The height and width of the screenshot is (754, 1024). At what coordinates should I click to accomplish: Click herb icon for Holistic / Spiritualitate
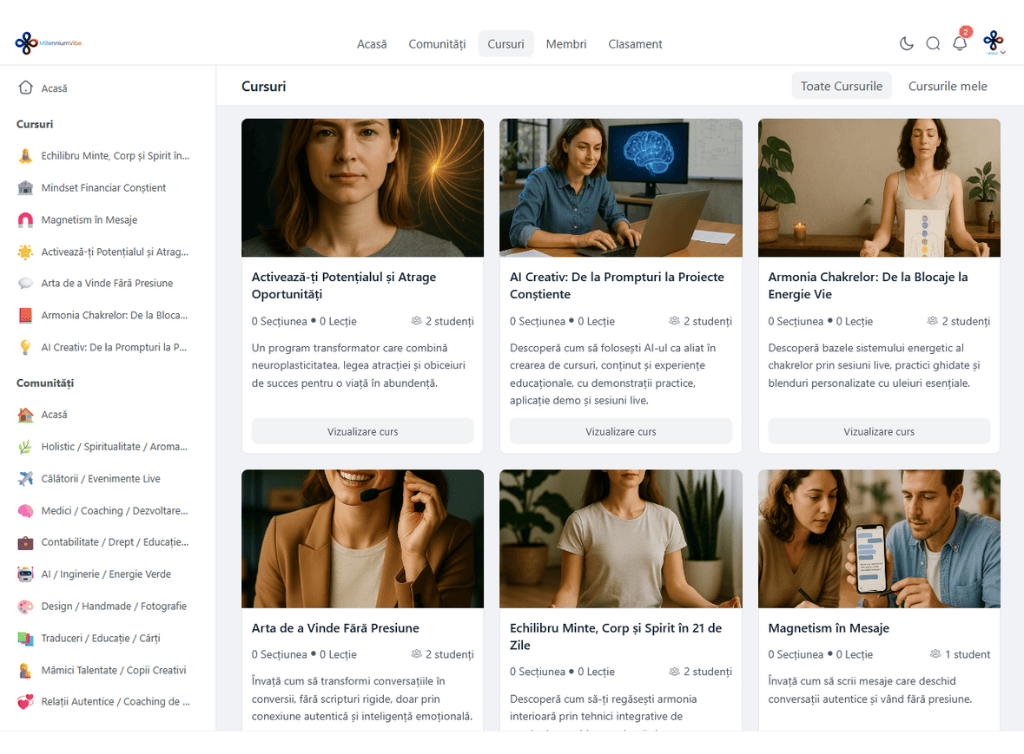tap(25, 447)
